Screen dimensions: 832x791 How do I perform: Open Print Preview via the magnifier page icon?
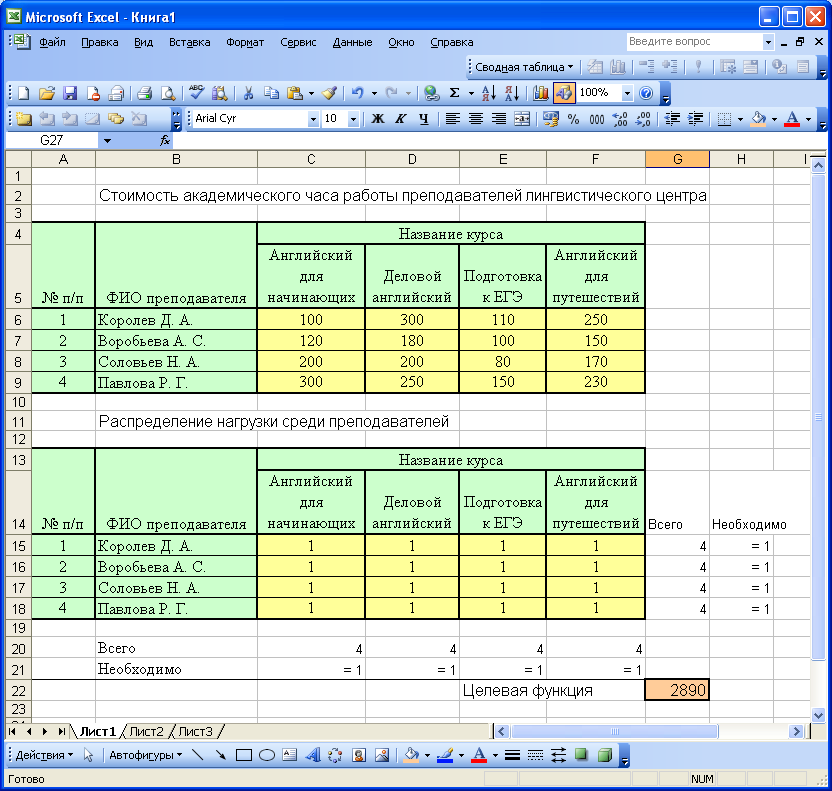coord(168,93)
